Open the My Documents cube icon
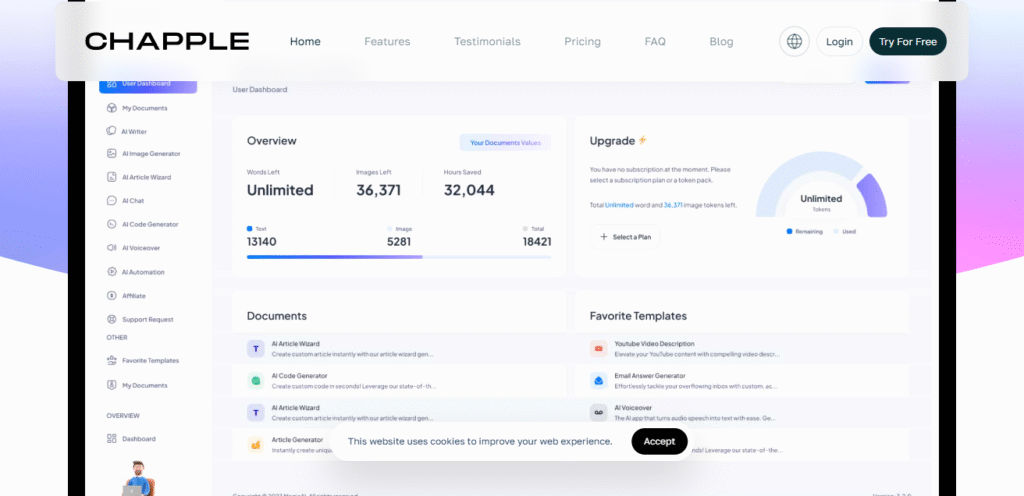The width and height of the screenshot is (1024, 496). 111,108
